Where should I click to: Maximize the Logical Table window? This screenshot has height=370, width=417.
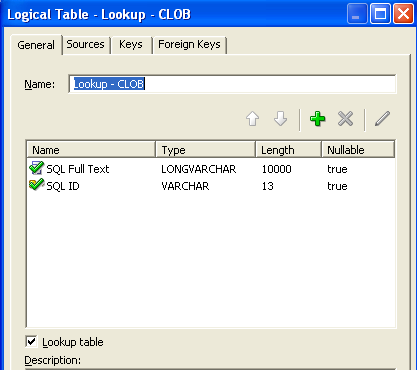(x=380, y=14)
